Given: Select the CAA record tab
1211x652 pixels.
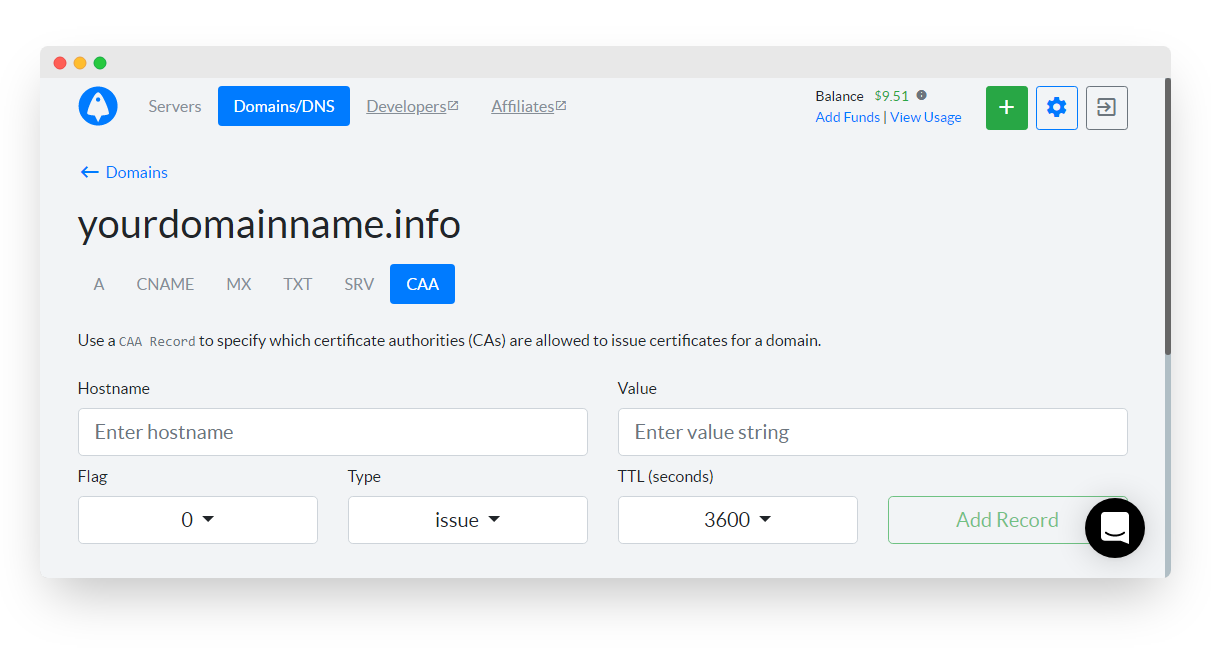Looking at the screenshot, I should 422,284.
